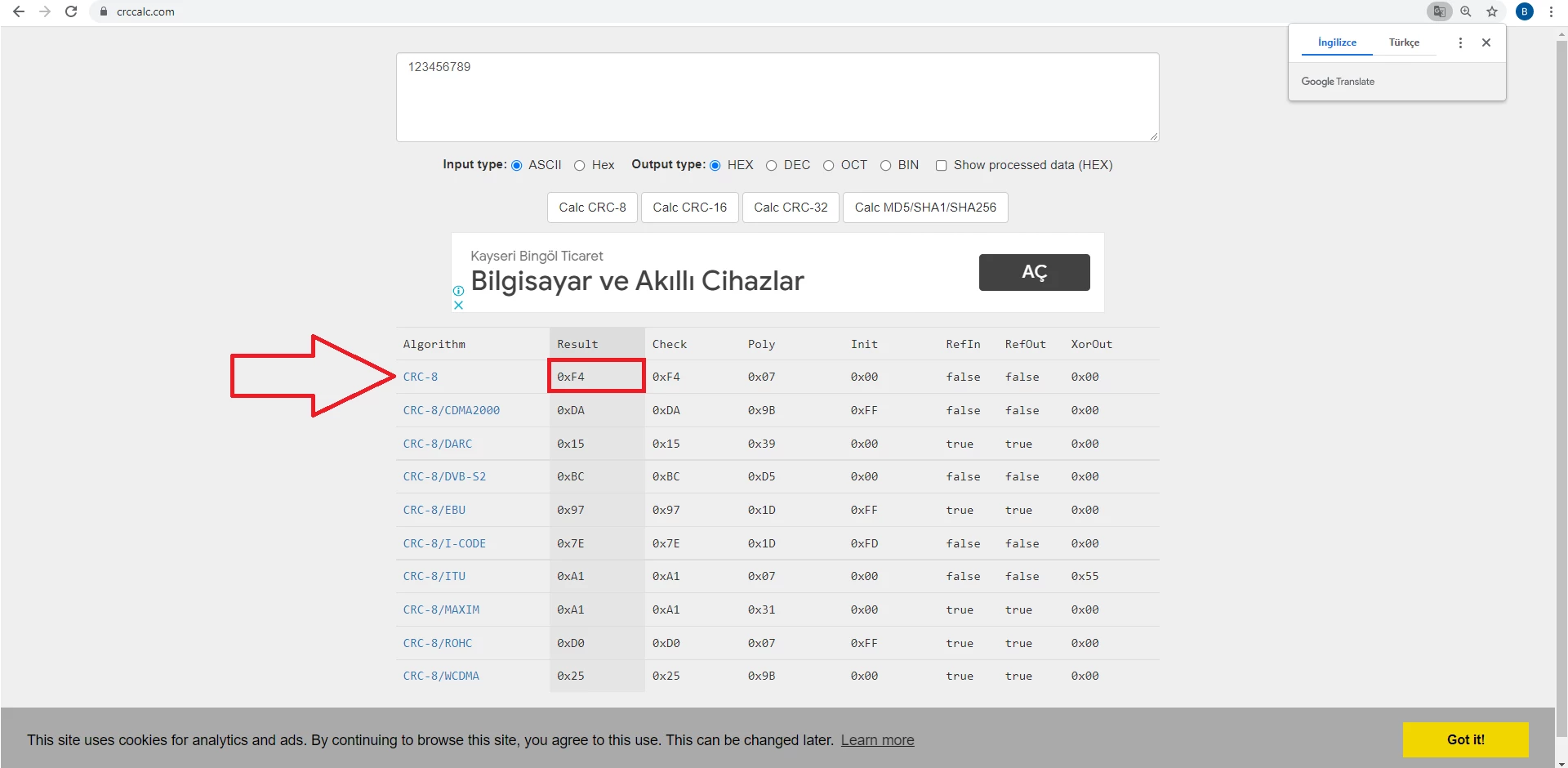Select Hex input type

click(579, 166)
